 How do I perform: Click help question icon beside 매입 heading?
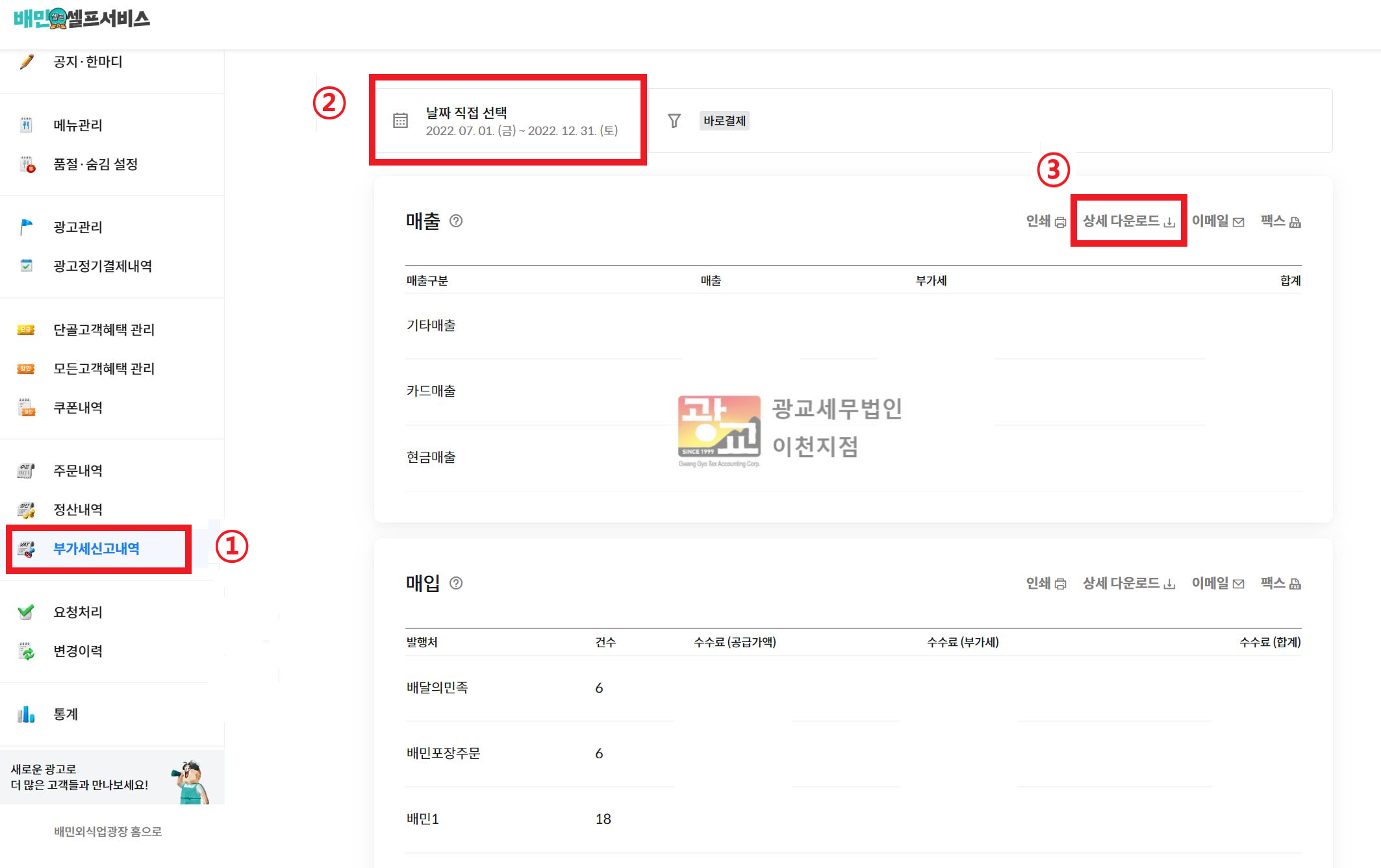(456, 583)
